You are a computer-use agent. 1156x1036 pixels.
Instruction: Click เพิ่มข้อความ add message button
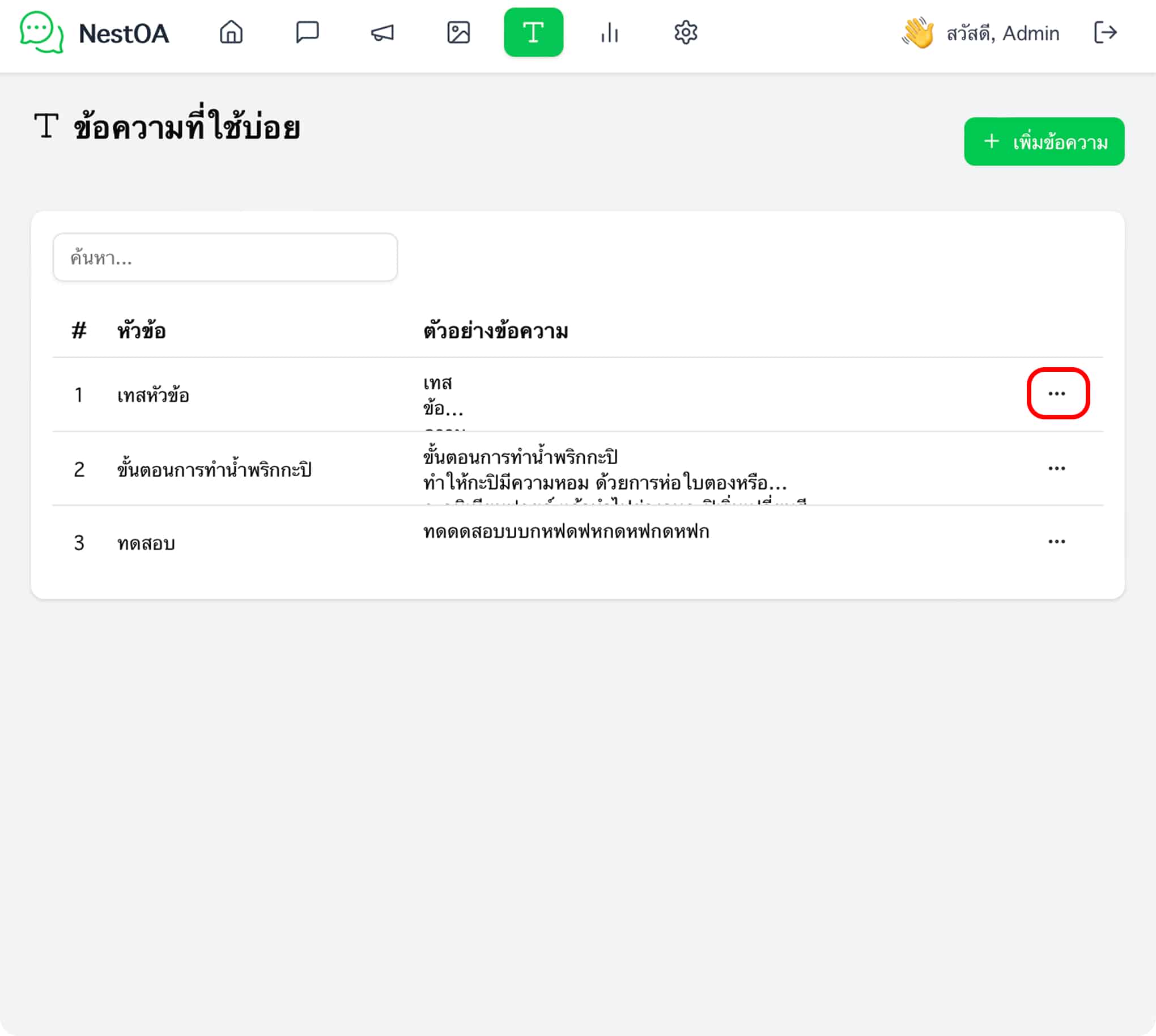(x=1044, y=142)
